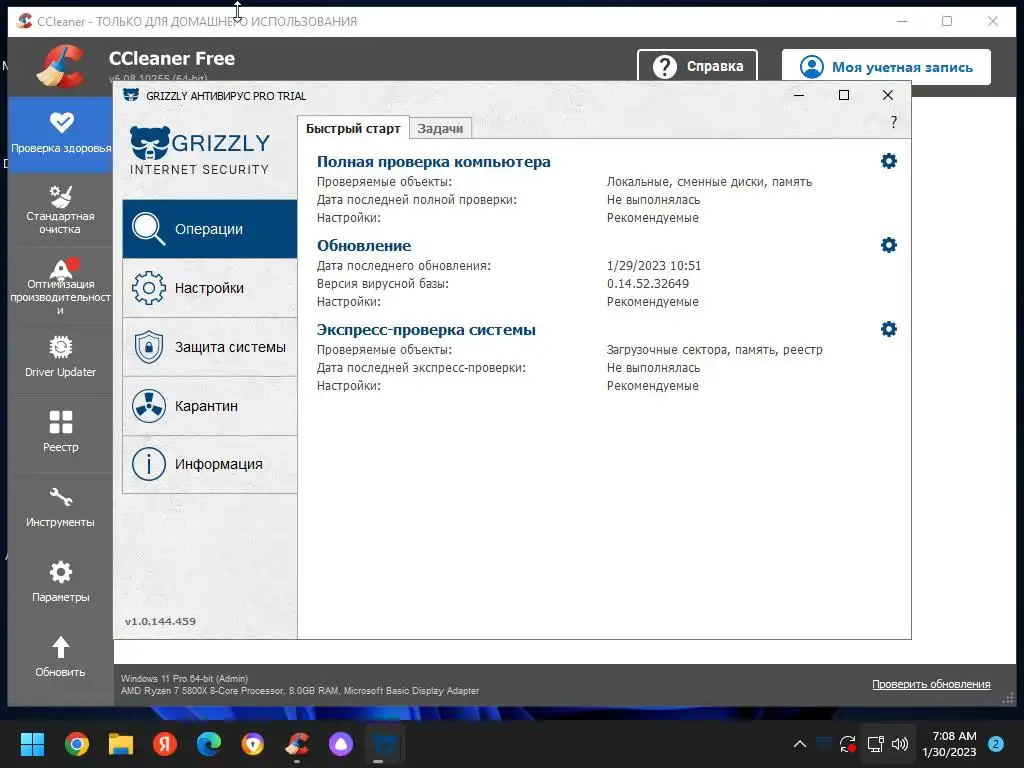Viewport: 1024px width, 768px height.
Task: Start Экспресс-проверка системы
Action: [426, 330]
